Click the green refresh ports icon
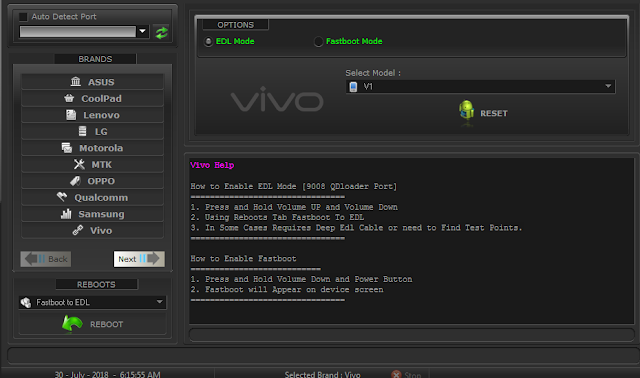 click(162, 33)
